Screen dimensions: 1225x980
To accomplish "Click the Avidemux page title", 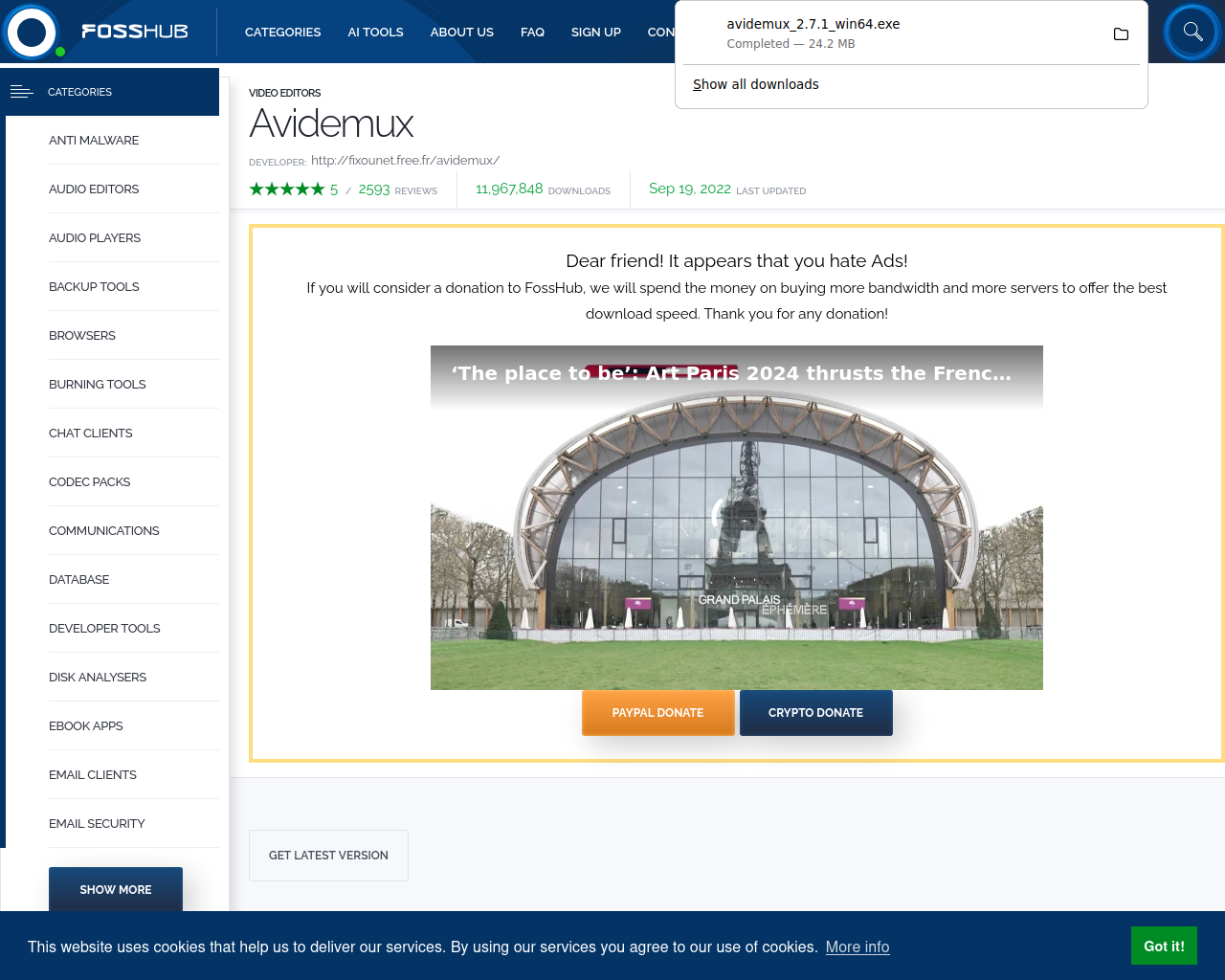I will point(331,123).
